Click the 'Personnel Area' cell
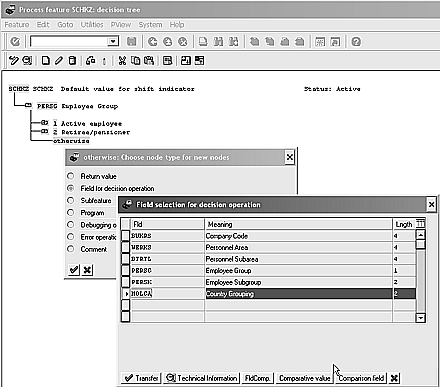 [299, 247]
